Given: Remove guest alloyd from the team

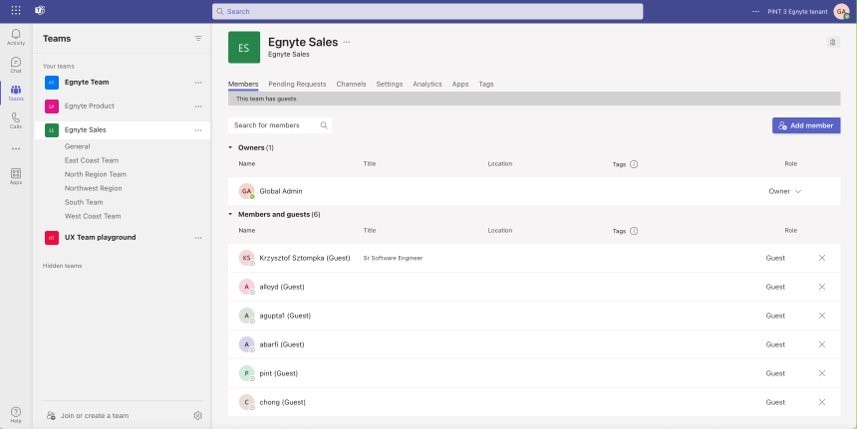Looking at the screenshot, I should coord(822,287).
